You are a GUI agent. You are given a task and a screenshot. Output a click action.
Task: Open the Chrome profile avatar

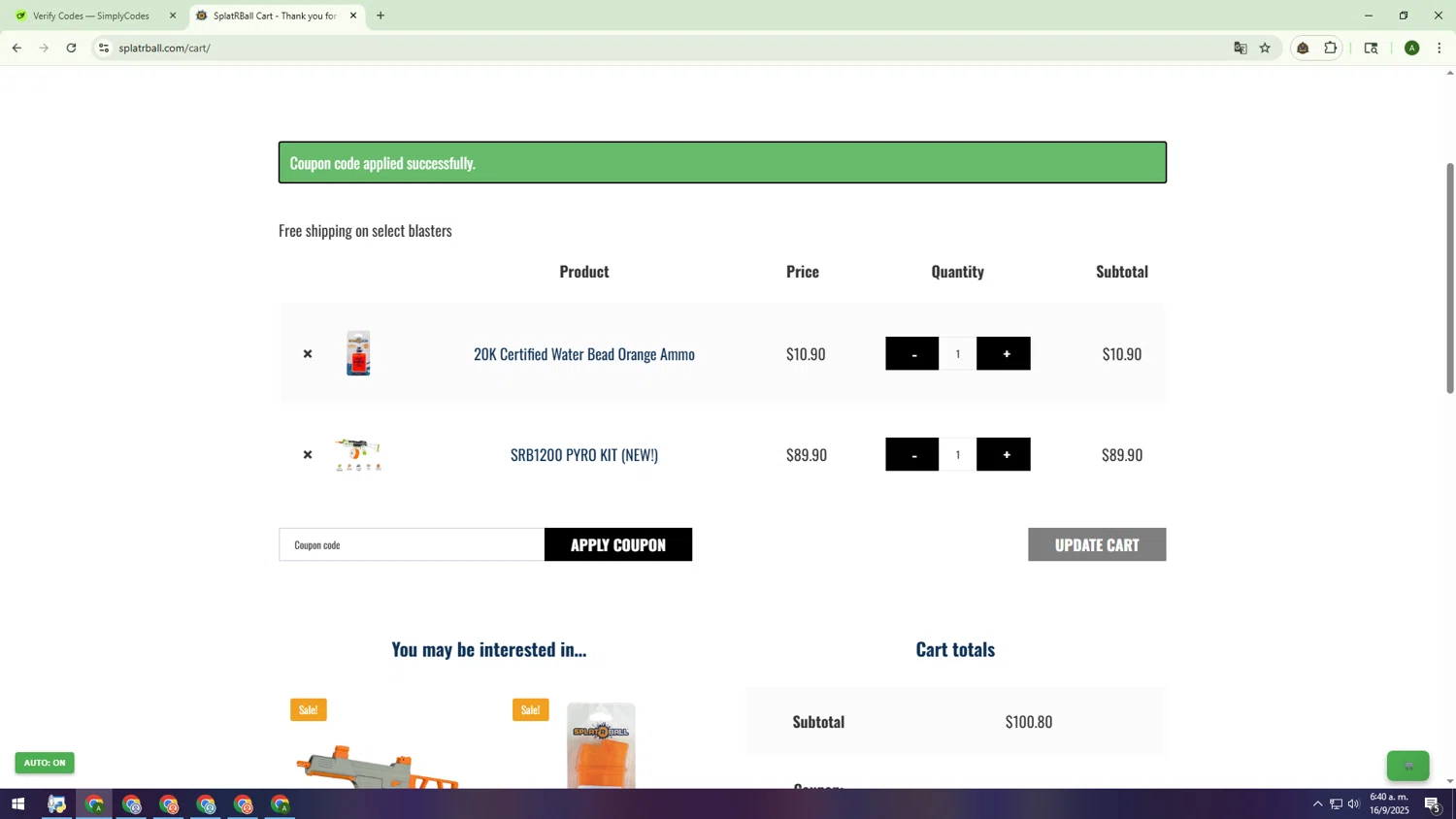click(1412, 48)
